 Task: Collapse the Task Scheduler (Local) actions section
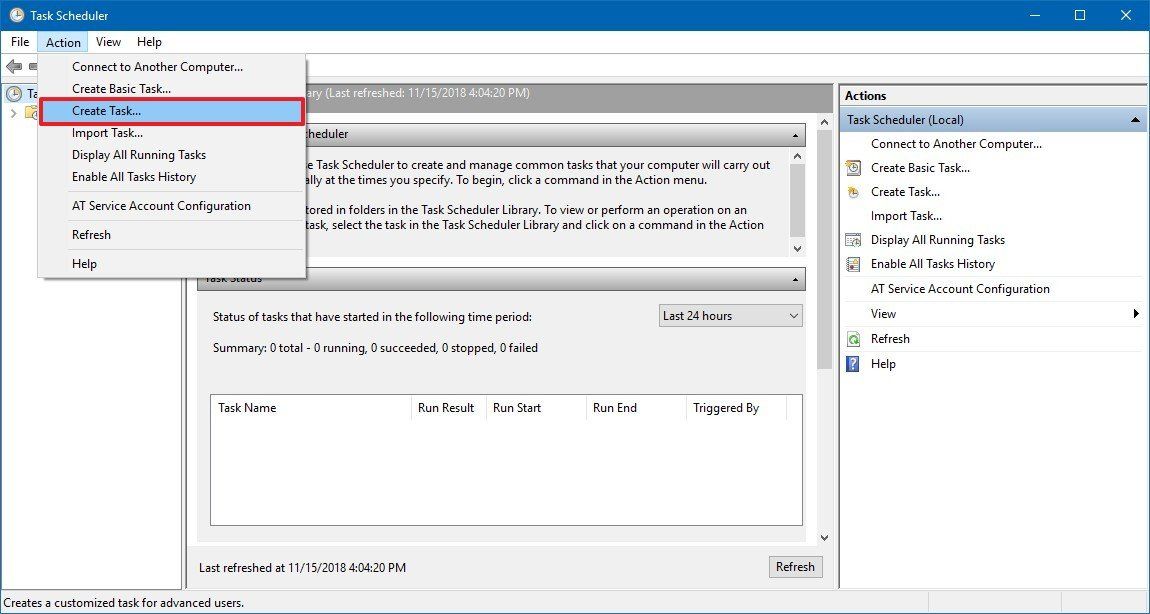click(x=1135, y=119)
